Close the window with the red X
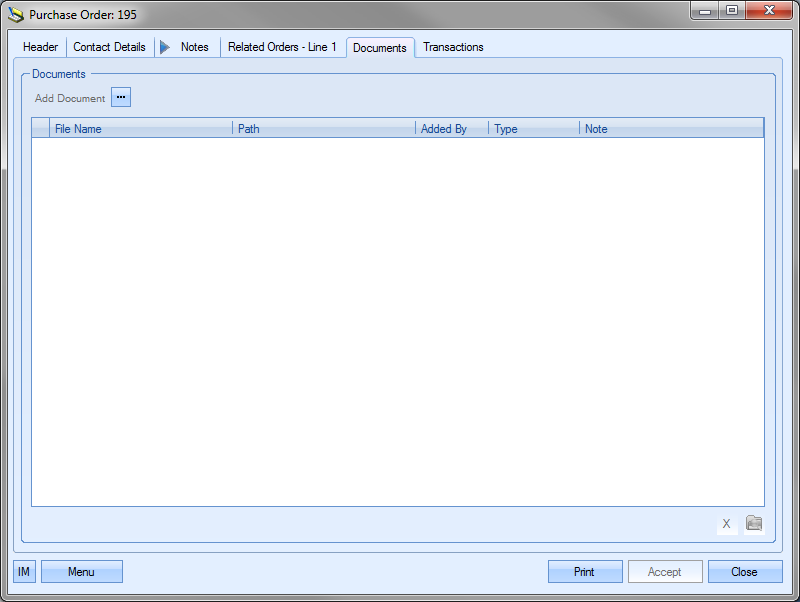The image size is (800, 602). (769, 10)
